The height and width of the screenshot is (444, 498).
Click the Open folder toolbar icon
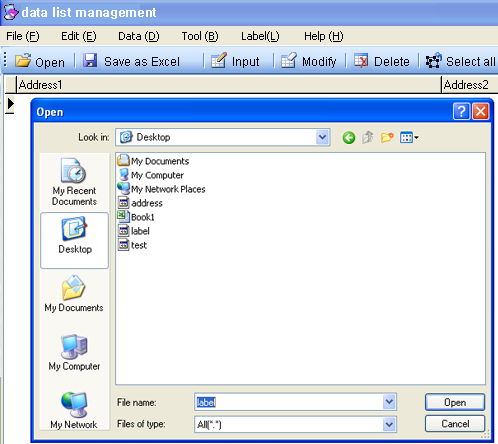23,61
